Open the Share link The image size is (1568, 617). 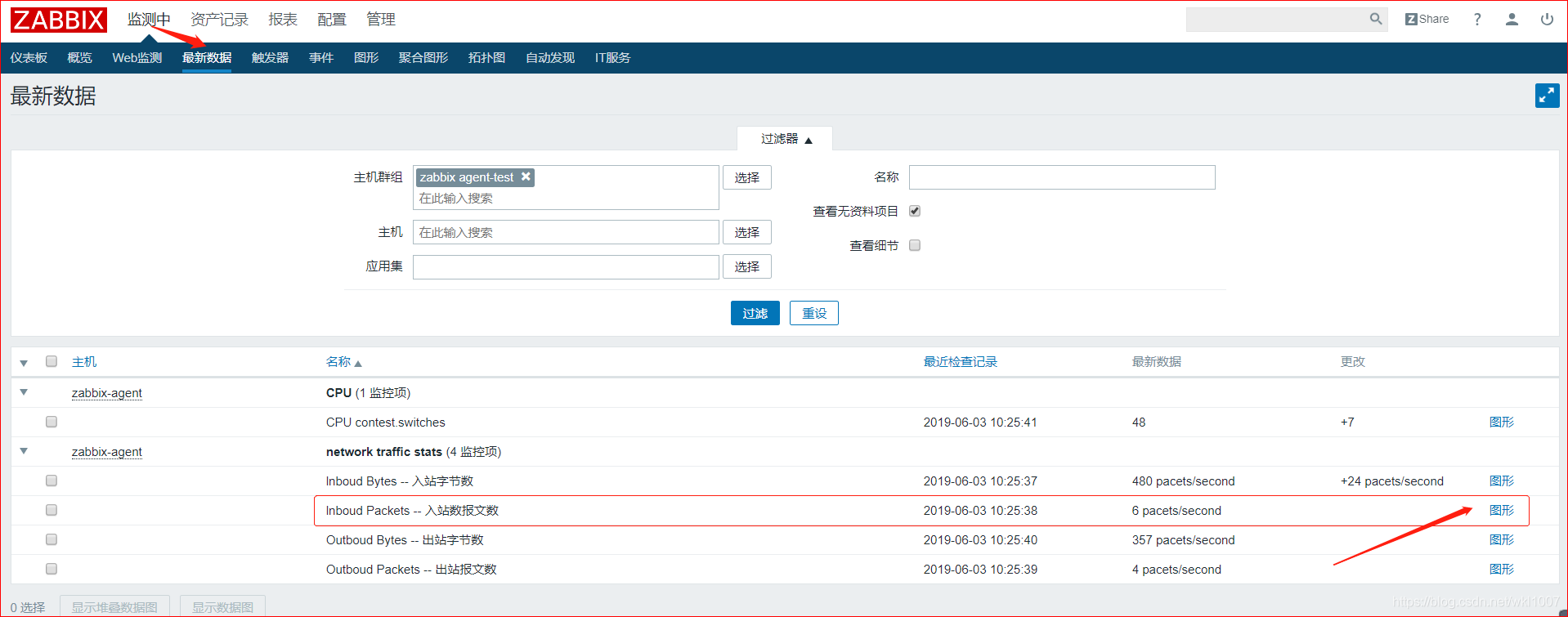point(1427,19)
